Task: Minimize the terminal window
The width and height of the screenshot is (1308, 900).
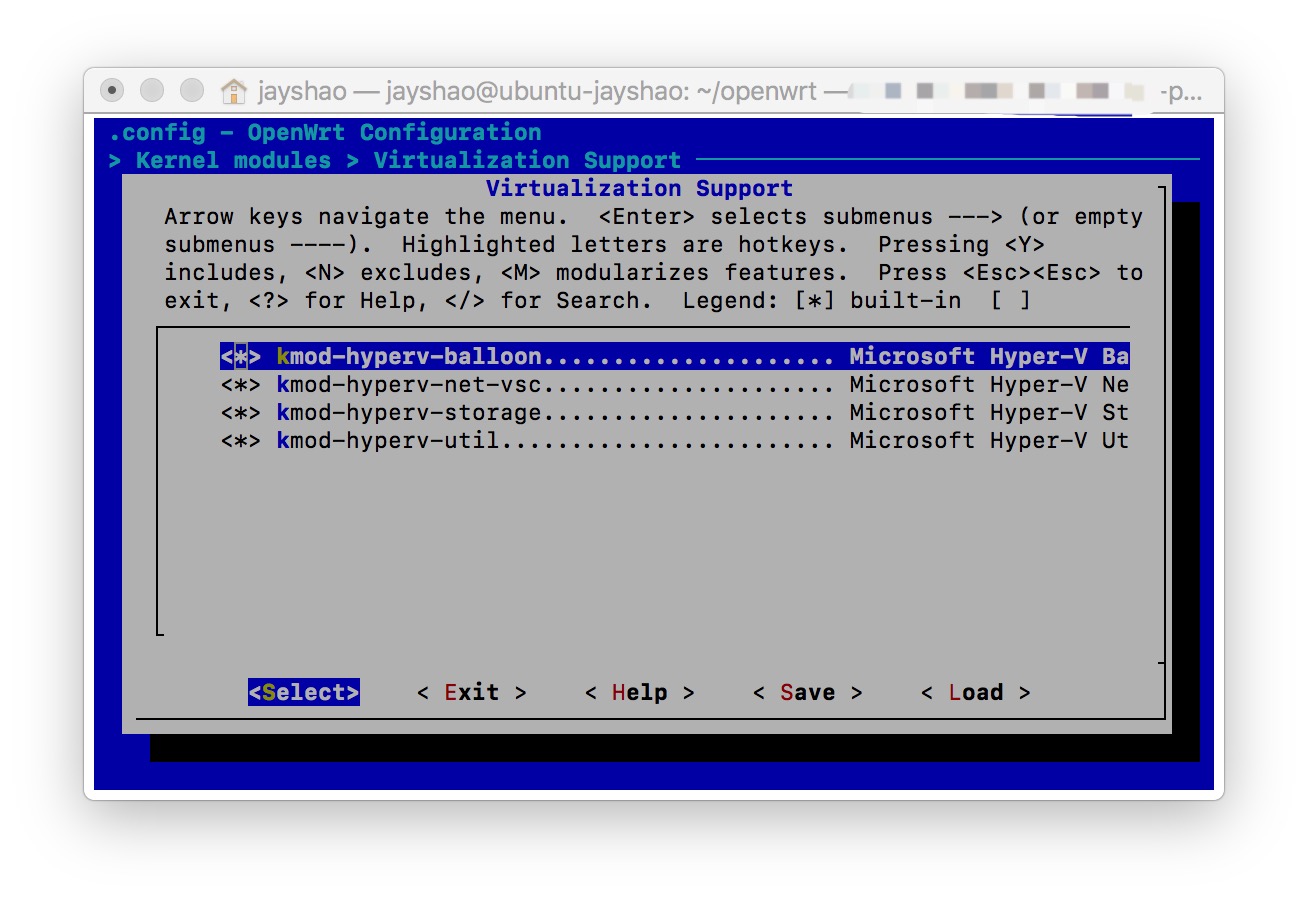Action: coord(152,90)
